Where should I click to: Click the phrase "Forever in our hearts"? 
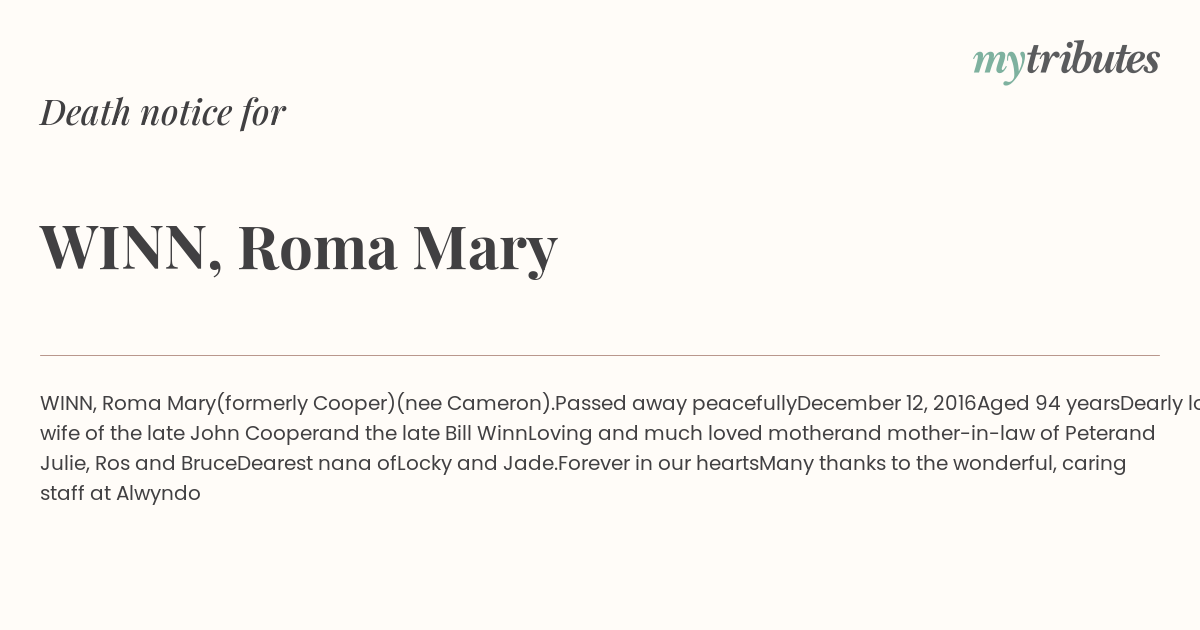click(658, 464)
